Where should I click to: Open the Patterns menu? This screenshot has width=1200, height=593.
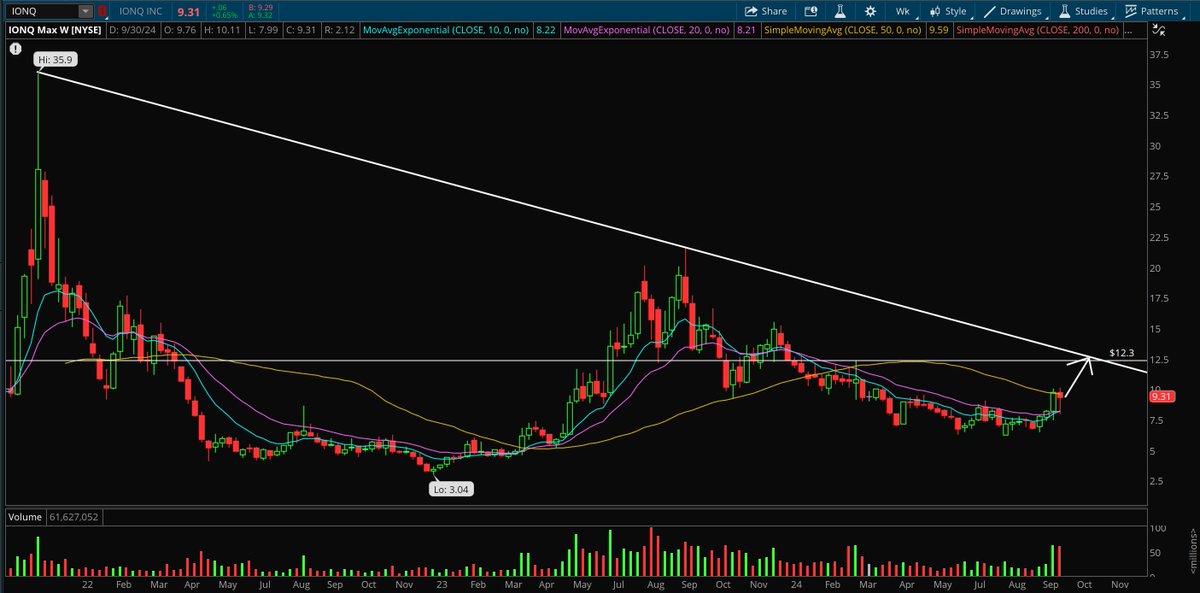tap(1154, 11)
